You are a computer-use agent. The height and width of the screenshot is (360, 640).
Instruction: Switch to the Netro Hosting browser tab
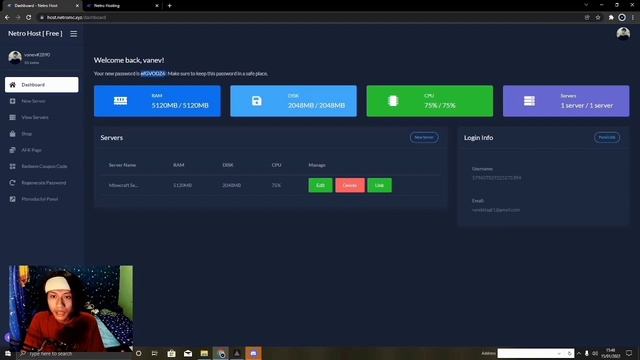point(121,6)
